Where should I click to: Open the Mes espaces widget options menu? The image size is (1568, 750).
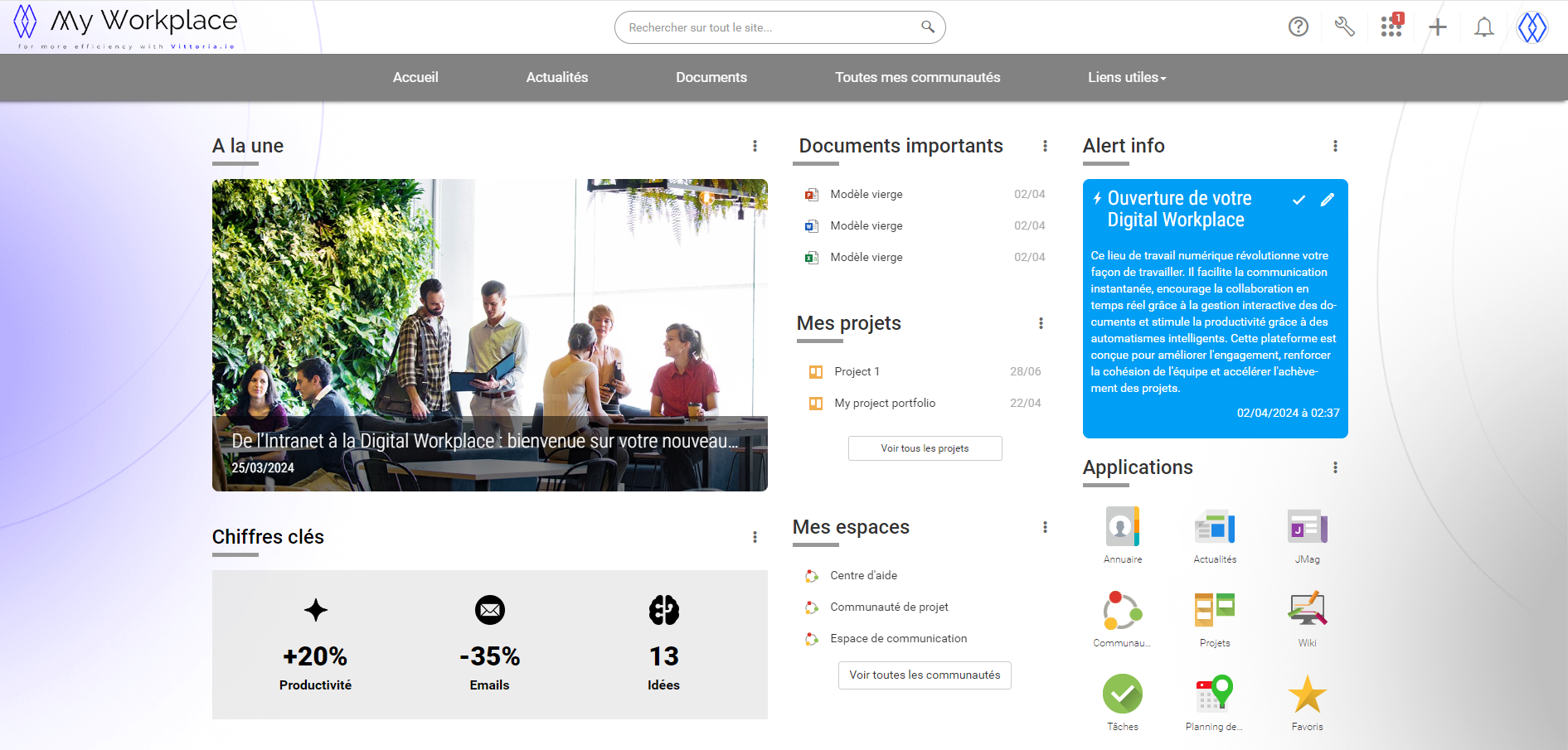(x=1045, y=527)
